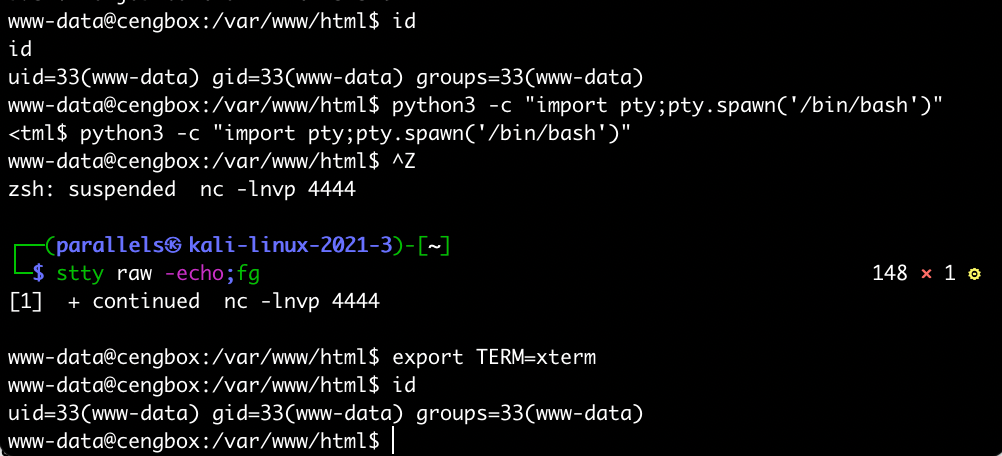Screen dimensions: 1002x456
Task: Click the ^Z suspend keystroke text
Action: click(x=404, y=161)
